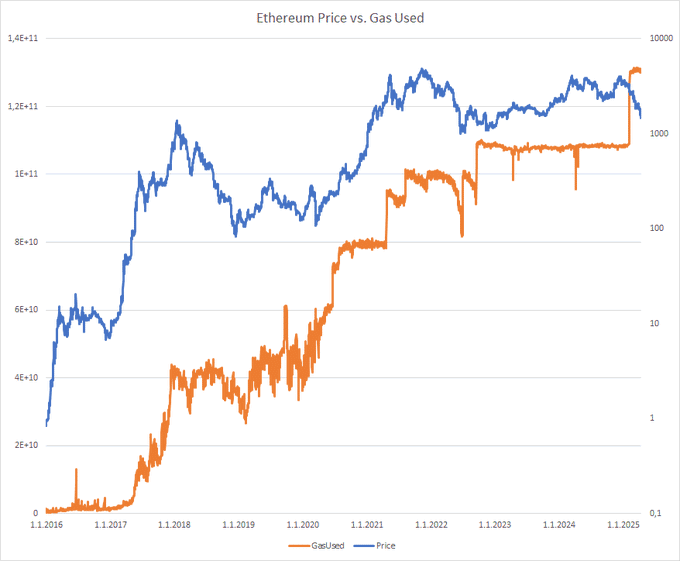
Task: Click the 10000 right axis label
Action: click(661, 38)
